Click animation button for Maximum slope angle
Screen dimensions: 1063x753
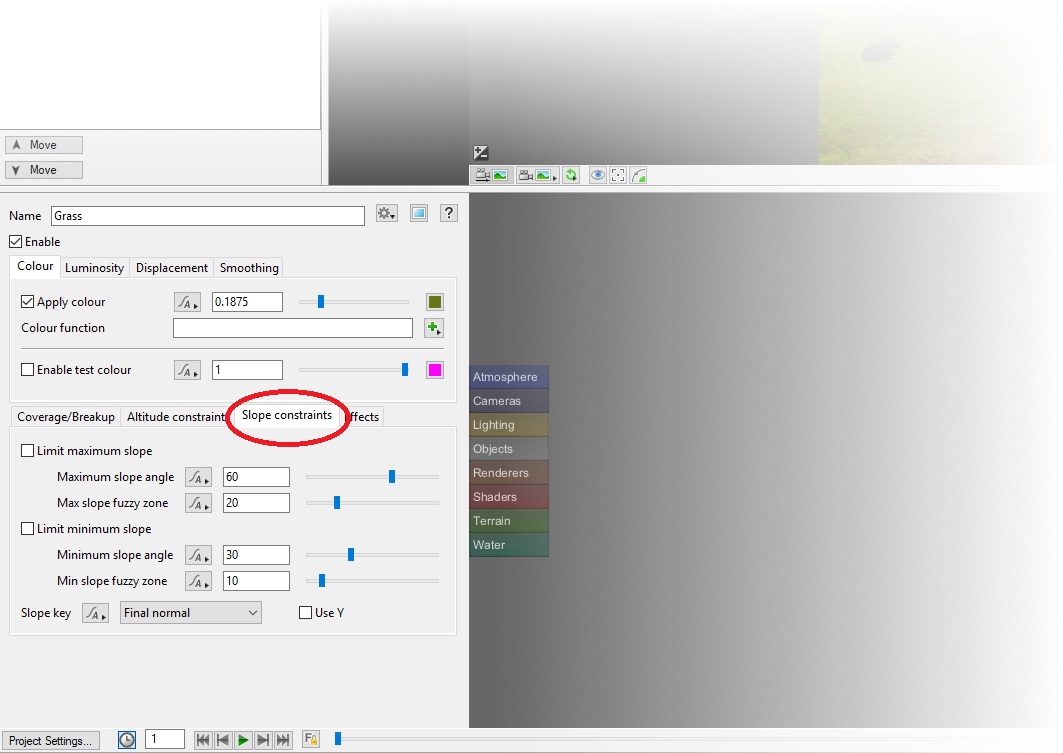point(198,477)
